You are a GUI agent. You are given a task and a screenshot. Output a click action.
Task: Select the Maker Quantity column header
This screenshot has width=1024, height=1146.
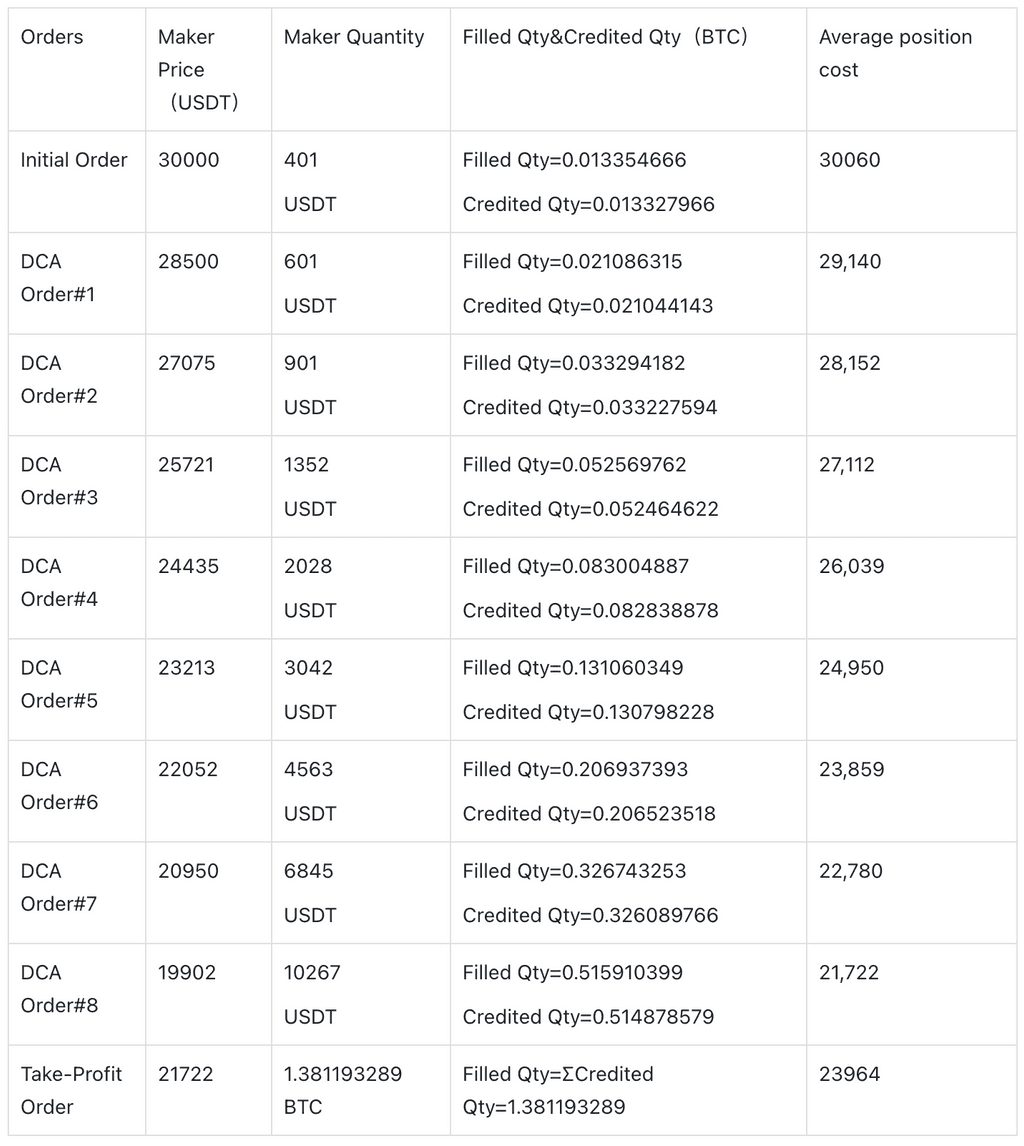[354, 37]
